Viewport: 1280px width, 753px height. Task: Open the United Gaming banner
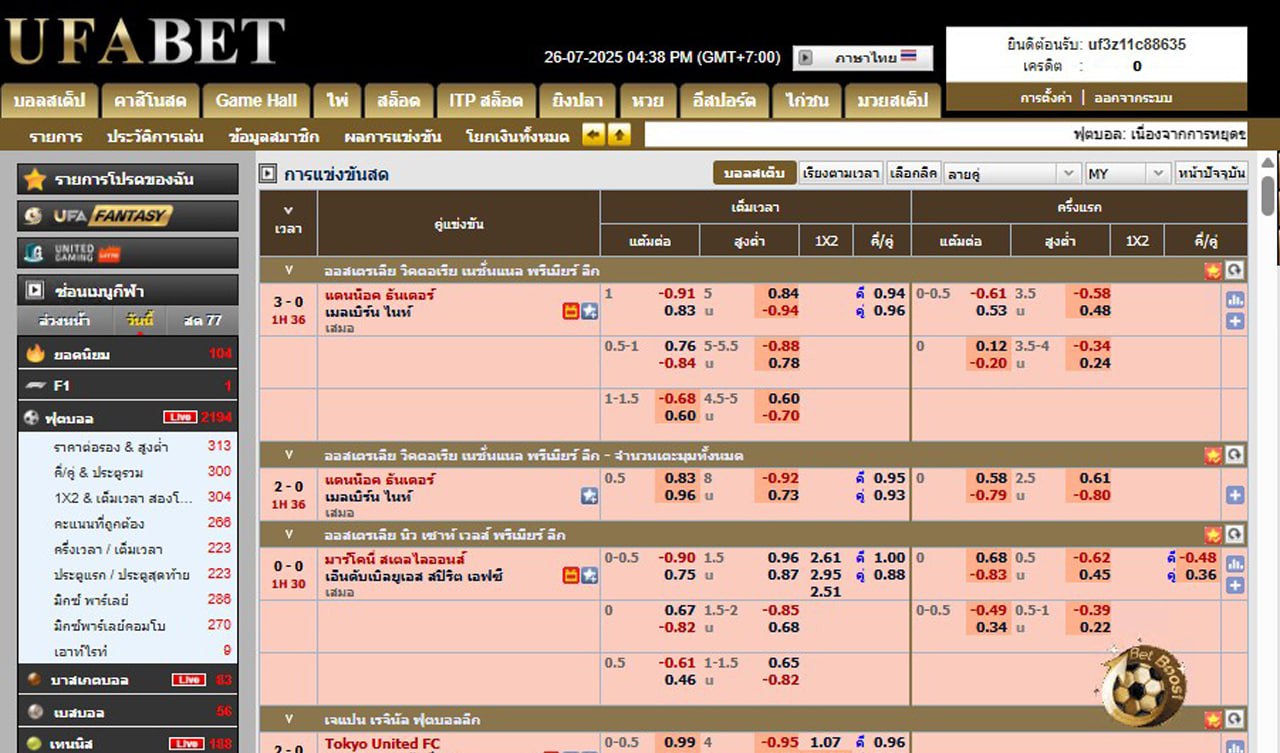pos(128,252)
